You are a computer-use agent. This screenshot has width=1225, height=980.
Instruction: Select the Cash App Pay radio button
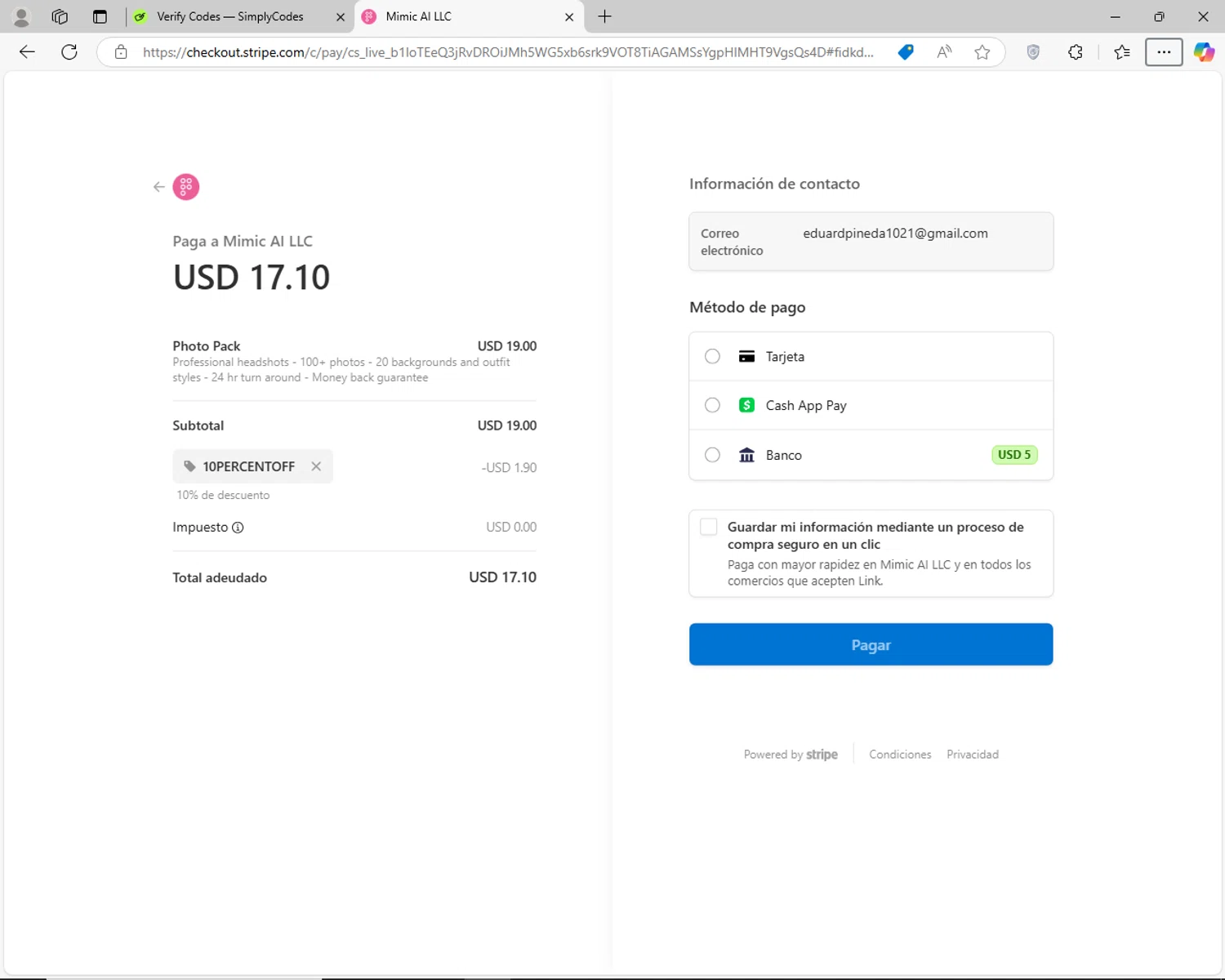click(x=712, y=405)
